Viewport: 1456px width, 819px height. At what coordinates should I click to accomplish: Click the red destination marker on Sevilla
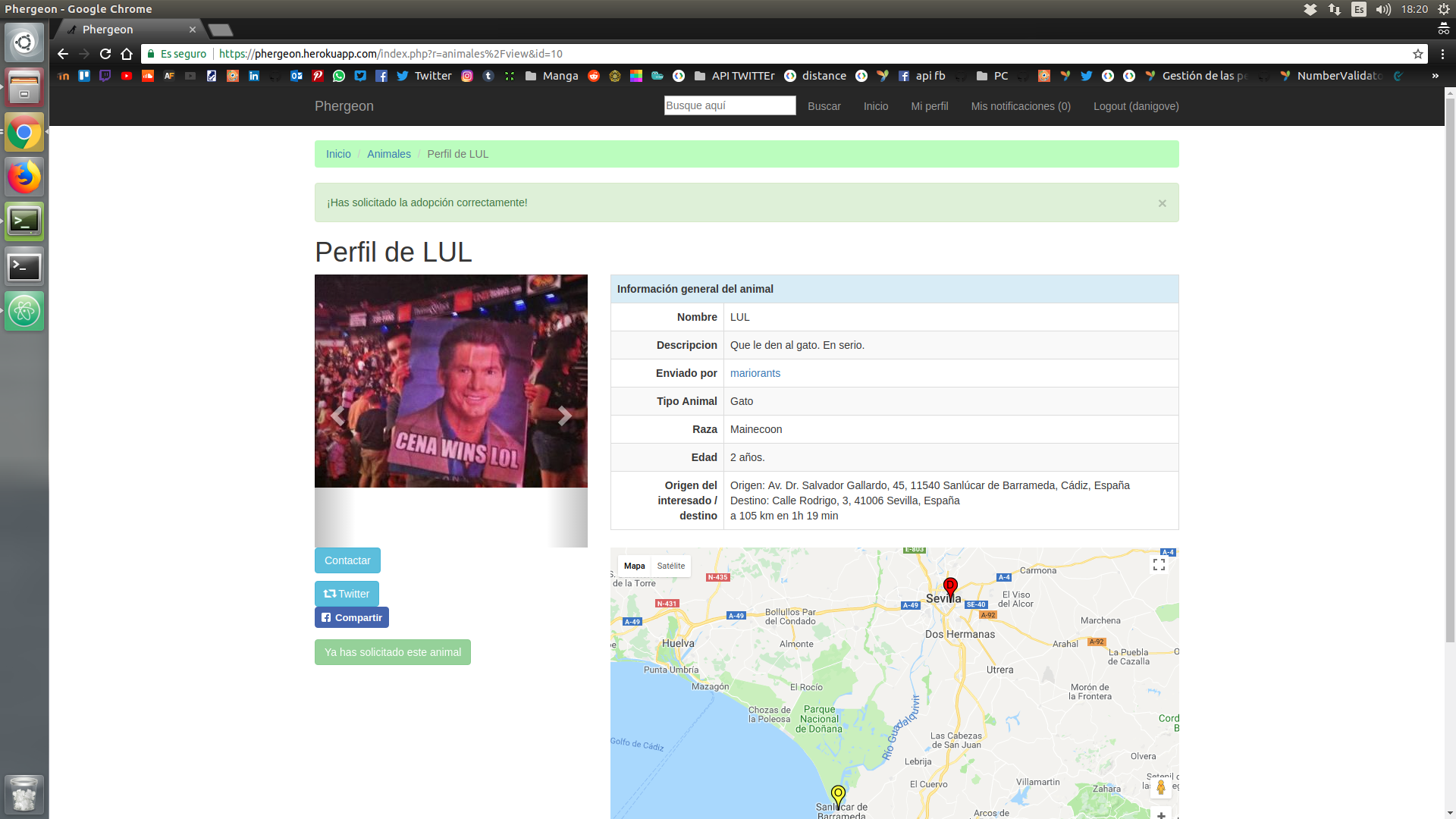(x=950, y=588)
